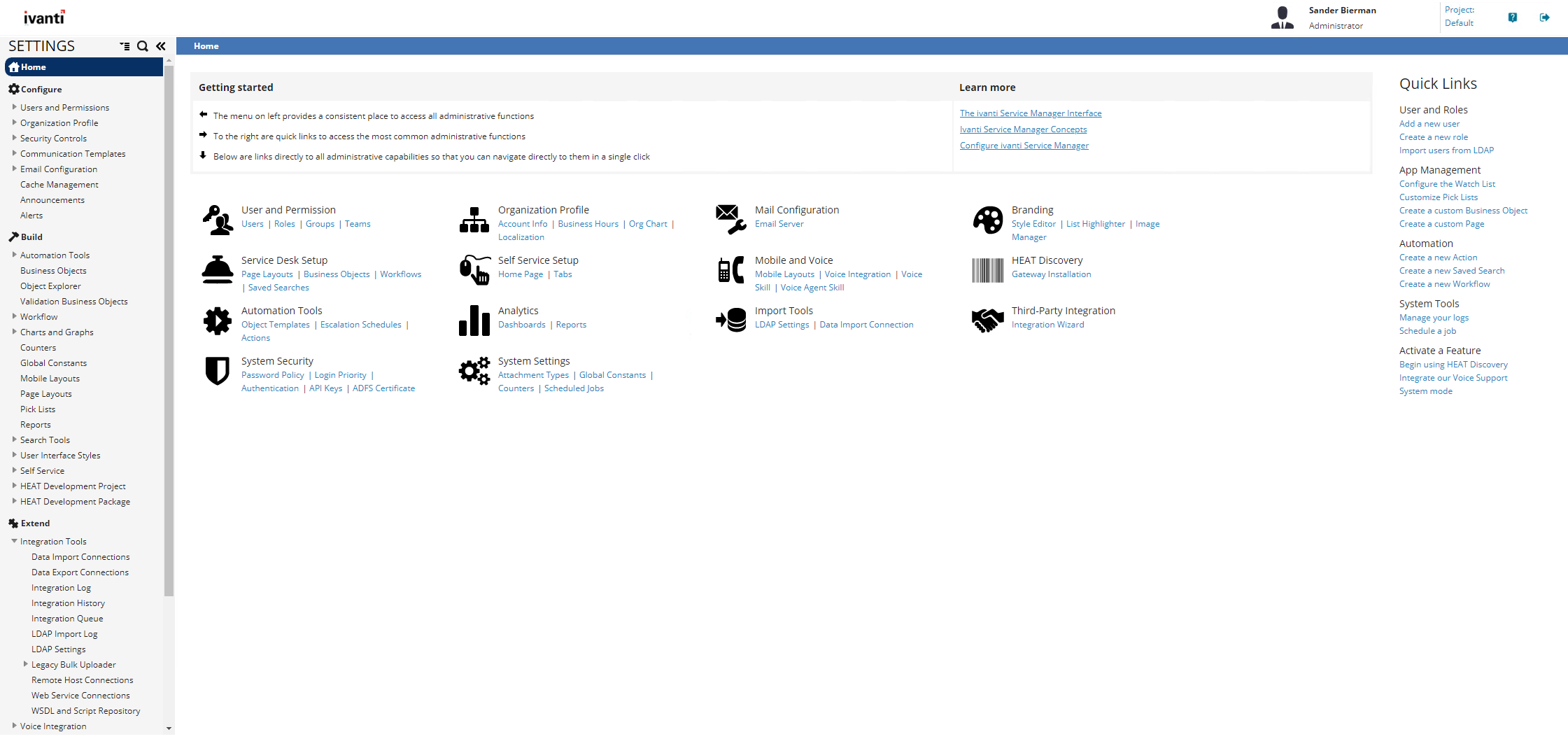
Task: Open Scheduled Jobs under System Settings
Action: click(574, 388)
